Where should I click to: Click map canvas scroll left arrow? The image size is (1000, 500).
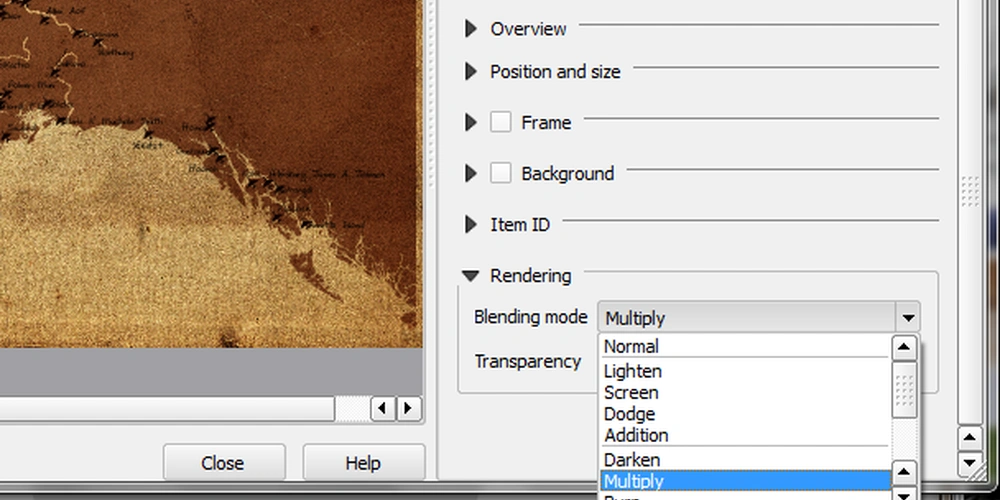383,408
